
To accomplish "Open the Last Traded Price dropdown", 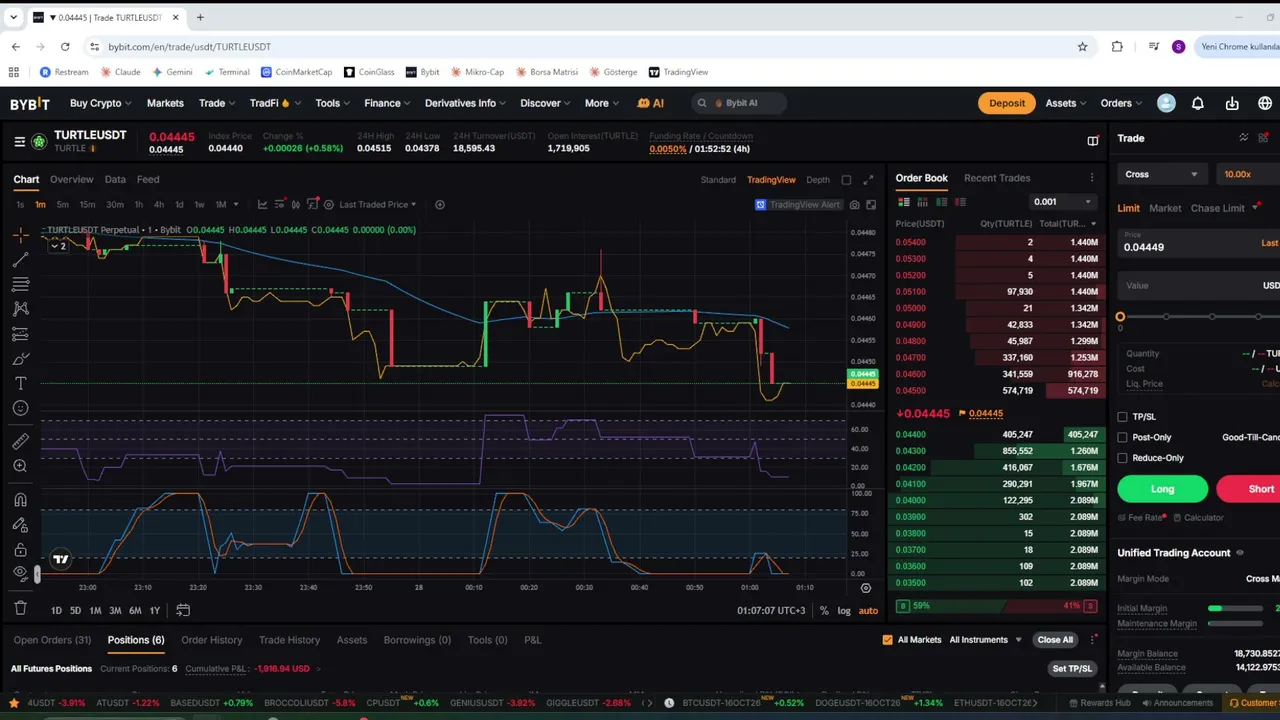I will point(377,205).
